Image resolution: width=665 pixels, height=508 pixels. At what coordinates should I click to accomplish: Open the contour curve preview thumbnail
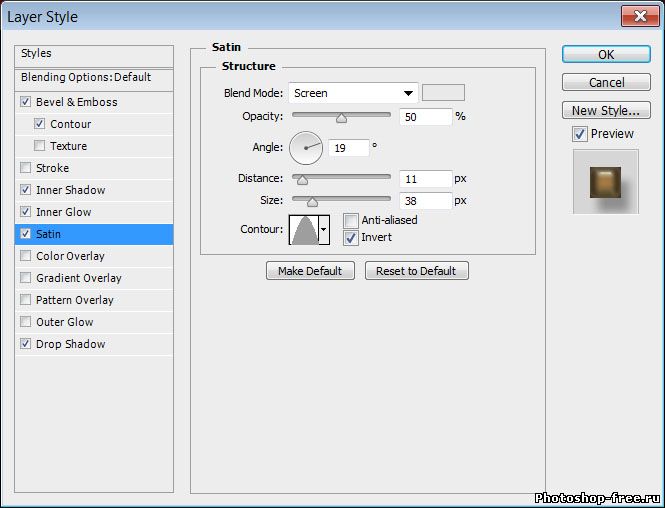[x=303, y=230]
